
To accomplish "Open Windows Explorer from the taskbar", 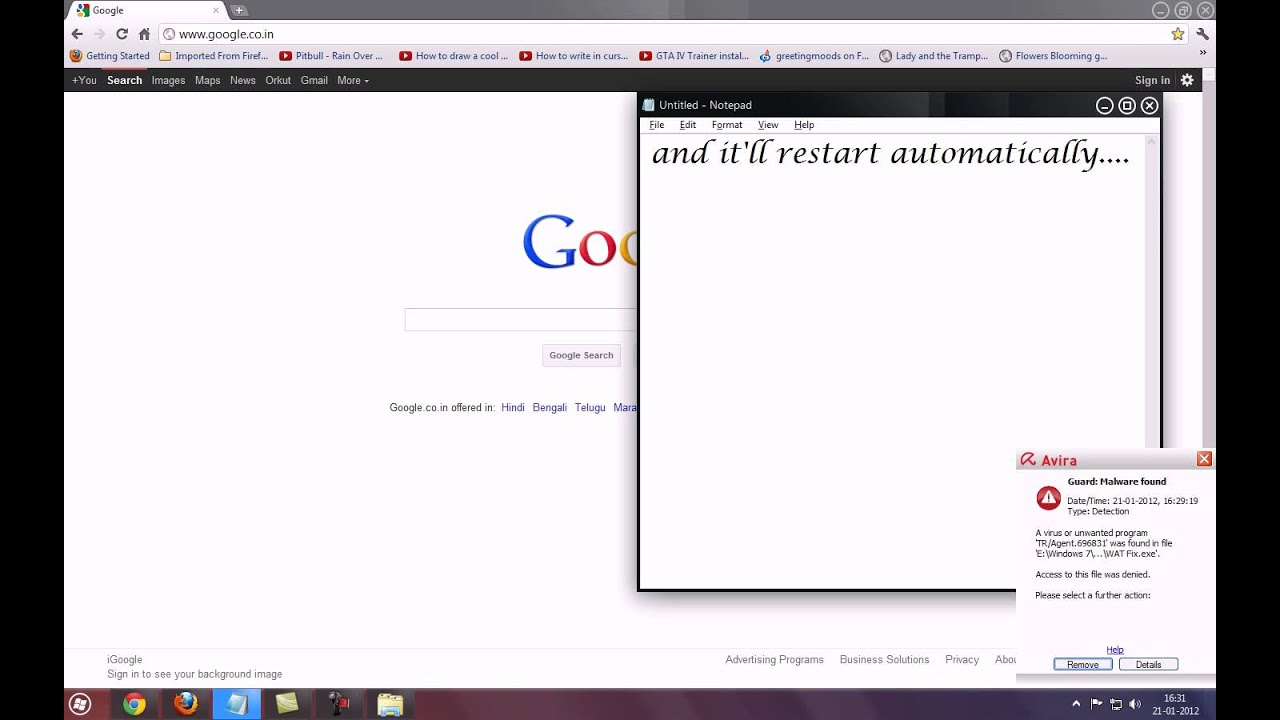I will tap(390, 704).
